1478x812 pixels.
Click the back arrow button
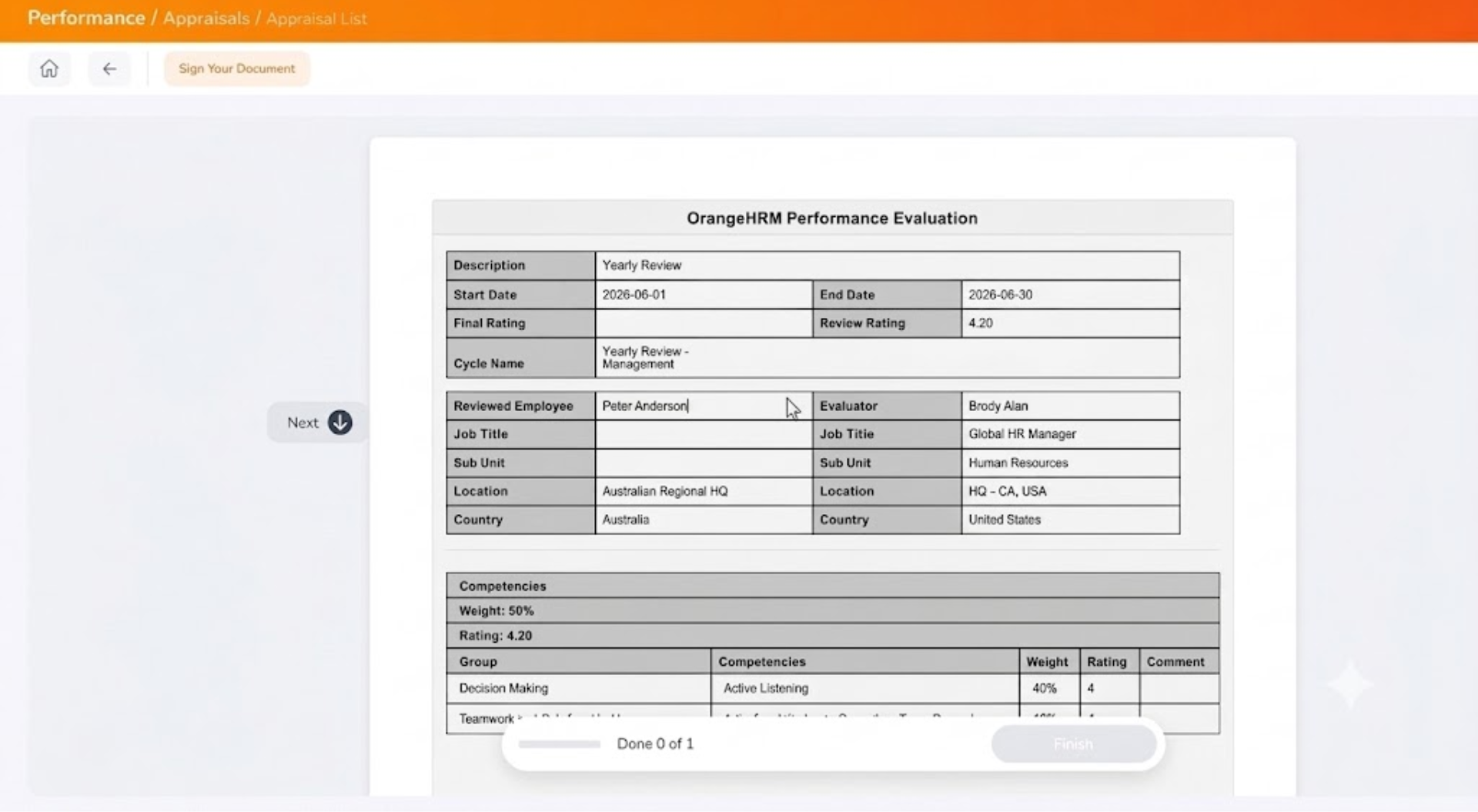tap(109, 69)
